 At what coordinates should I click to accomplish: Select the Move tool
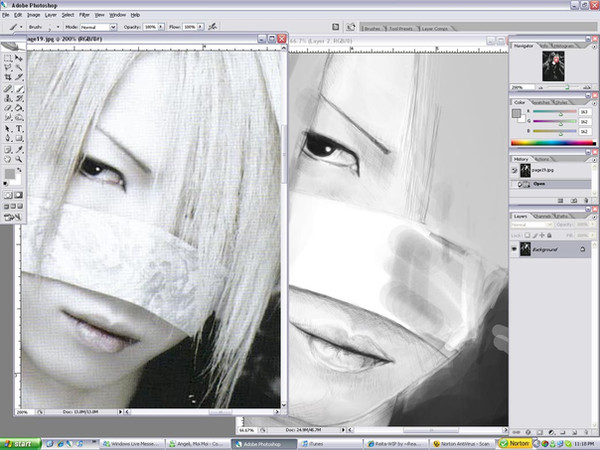tap(19, 58)
